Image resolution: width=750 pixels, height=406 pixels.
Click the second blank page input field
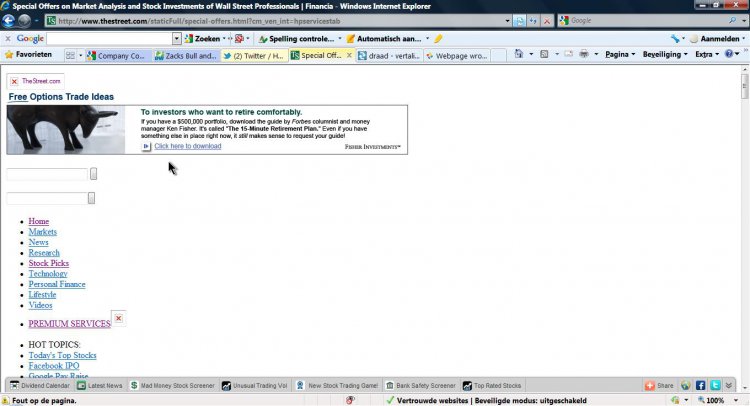tap(47, 198)
